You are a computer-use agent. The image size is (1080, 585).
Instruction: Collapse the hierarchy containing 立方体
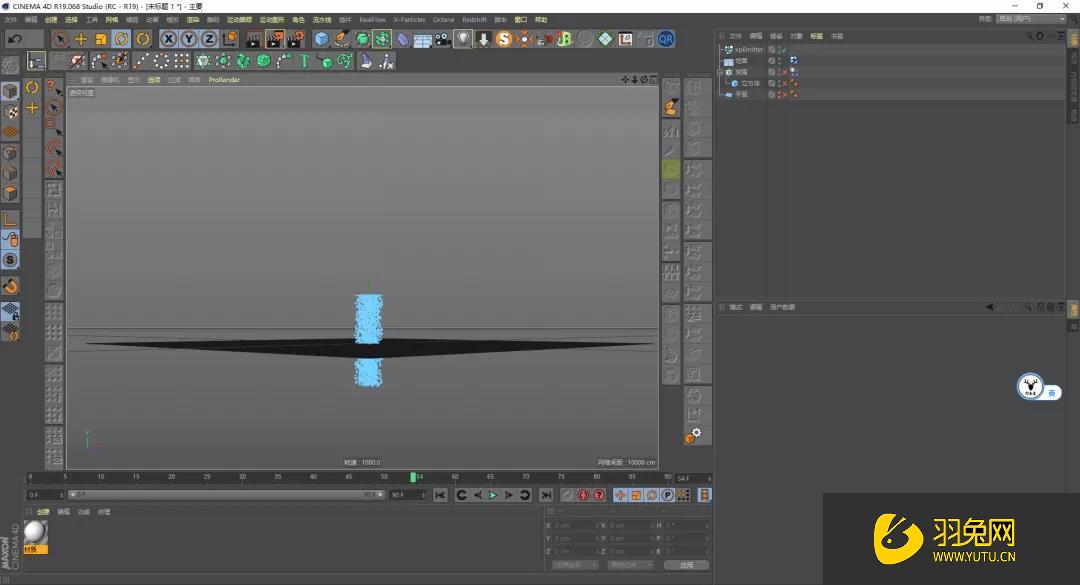coord(720,71)
